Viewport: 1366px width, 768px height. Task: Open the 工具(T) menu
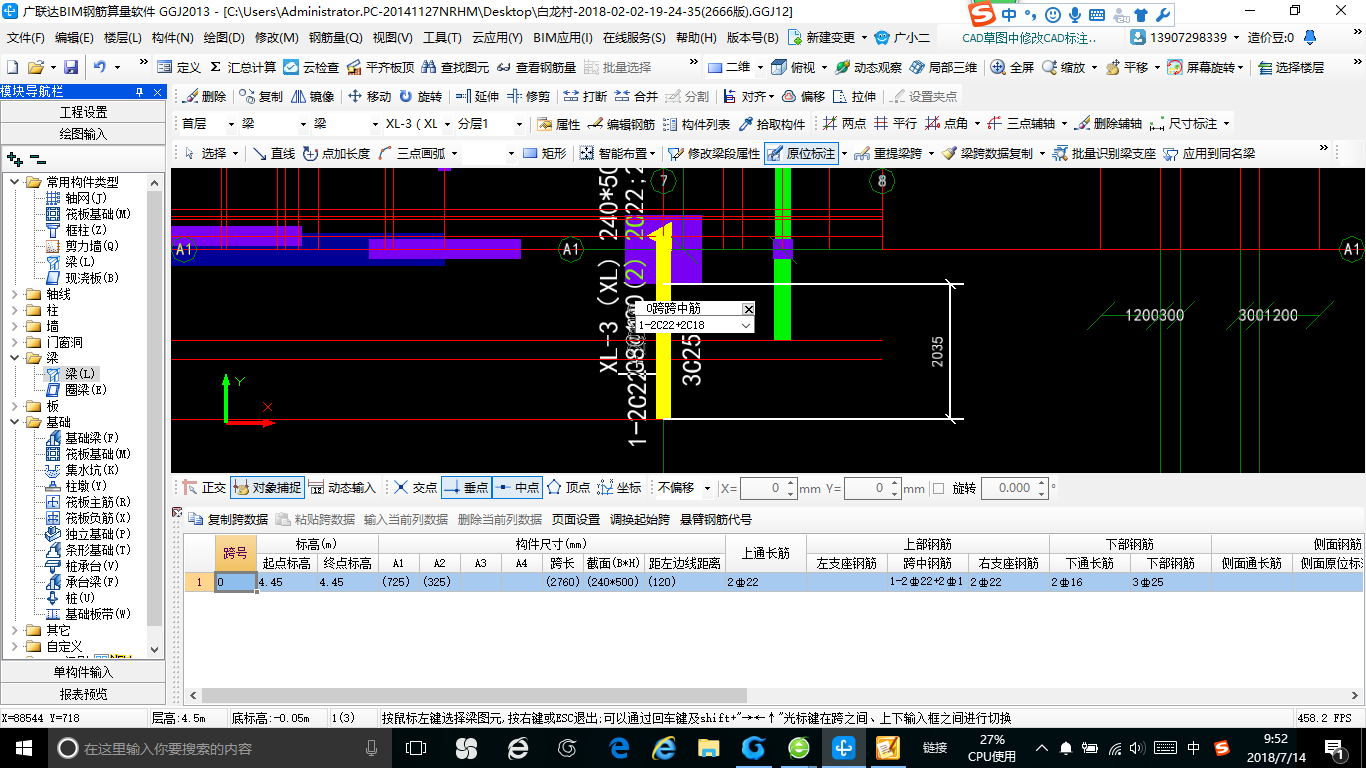point(442,37)
